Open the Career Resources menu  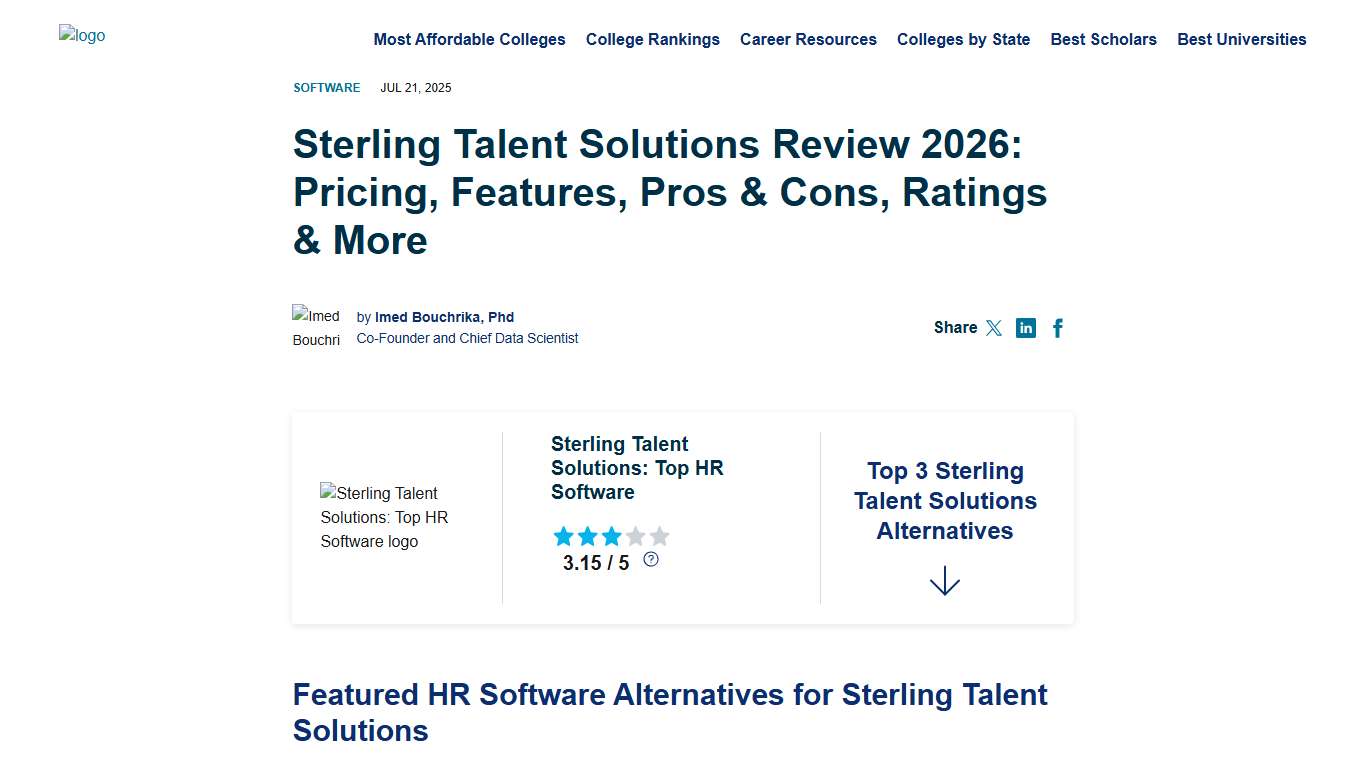808,39
